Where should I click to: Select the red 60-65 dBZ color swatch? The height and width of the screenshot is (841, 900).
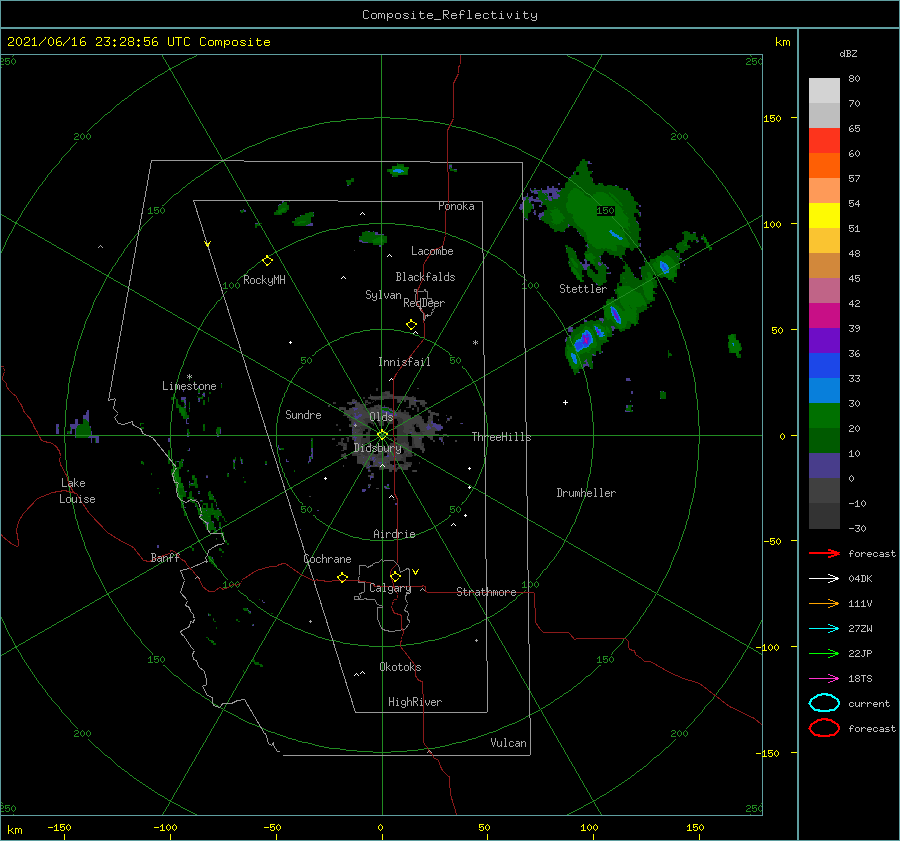[824, 141]
